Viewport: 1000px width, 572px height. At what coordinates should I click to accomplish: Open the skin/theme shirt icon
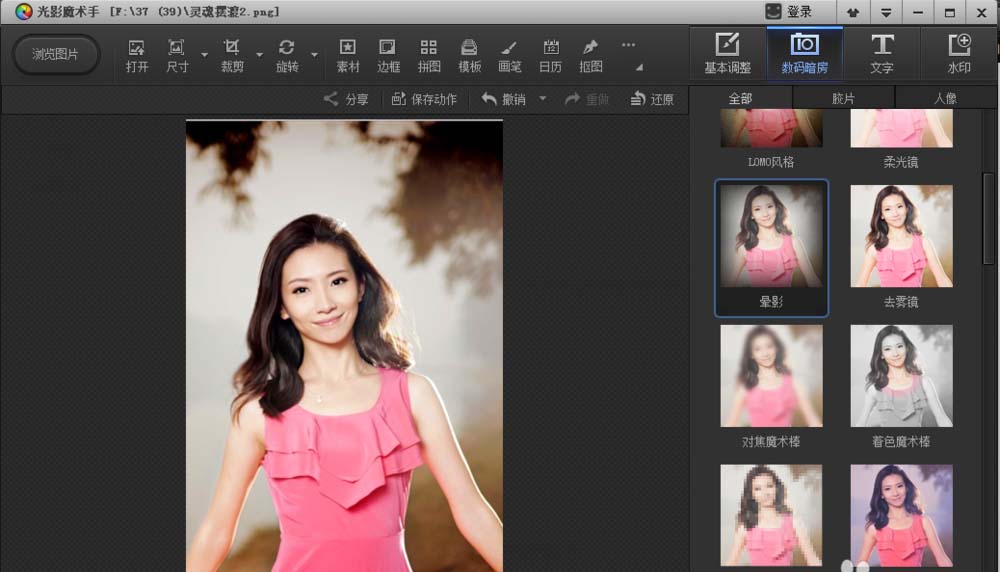[852, 12]
